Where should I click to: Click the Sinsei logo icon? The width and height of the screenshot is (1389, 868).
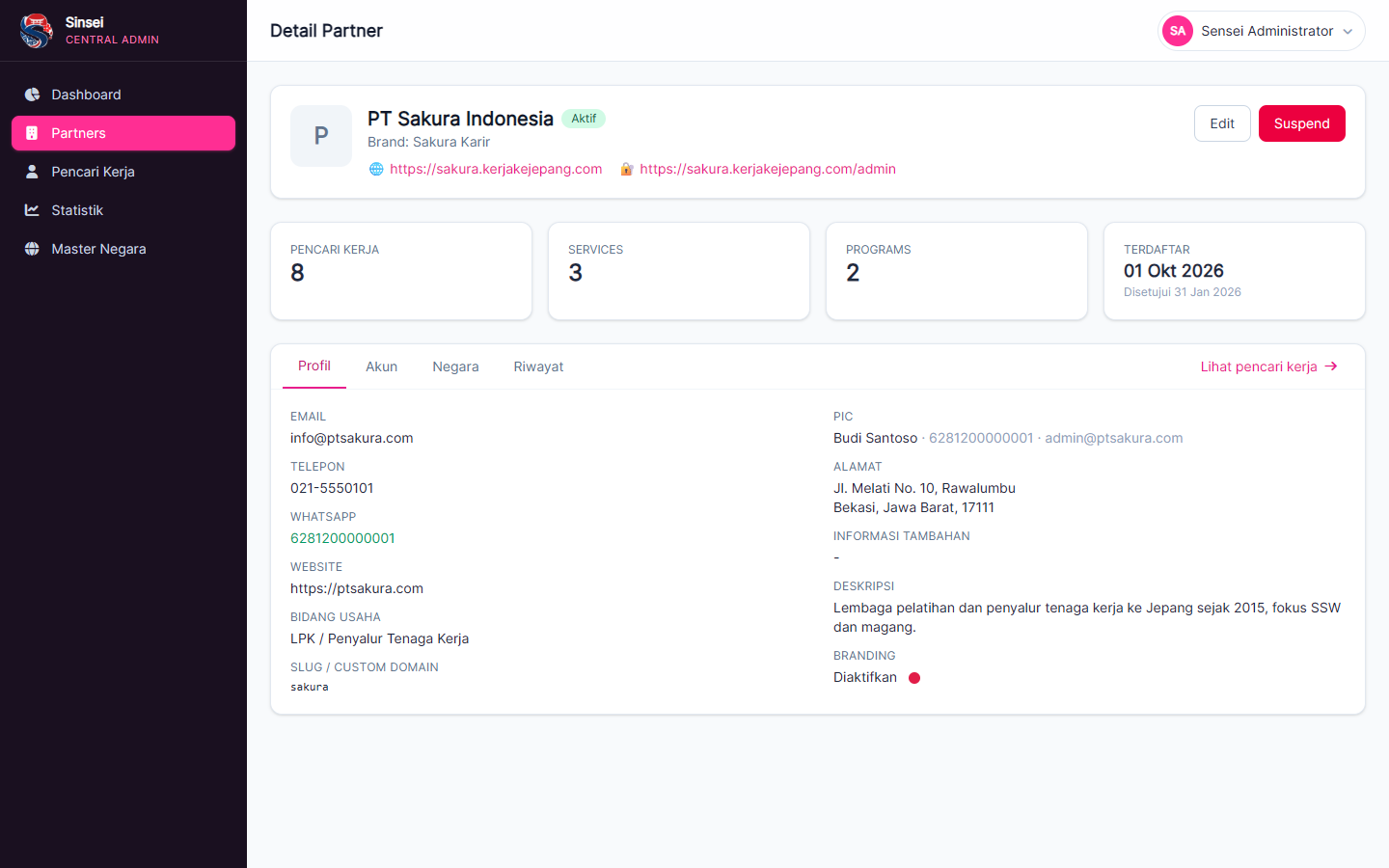[x=36, y=31]
